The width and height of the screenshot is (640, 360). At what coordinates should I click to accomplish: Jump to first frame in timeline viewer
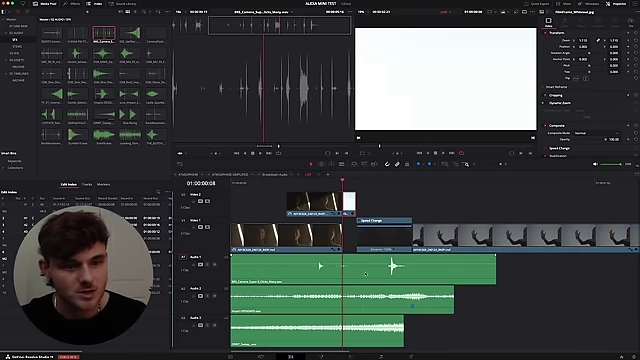pyautogui.click(x=419, y=153)
